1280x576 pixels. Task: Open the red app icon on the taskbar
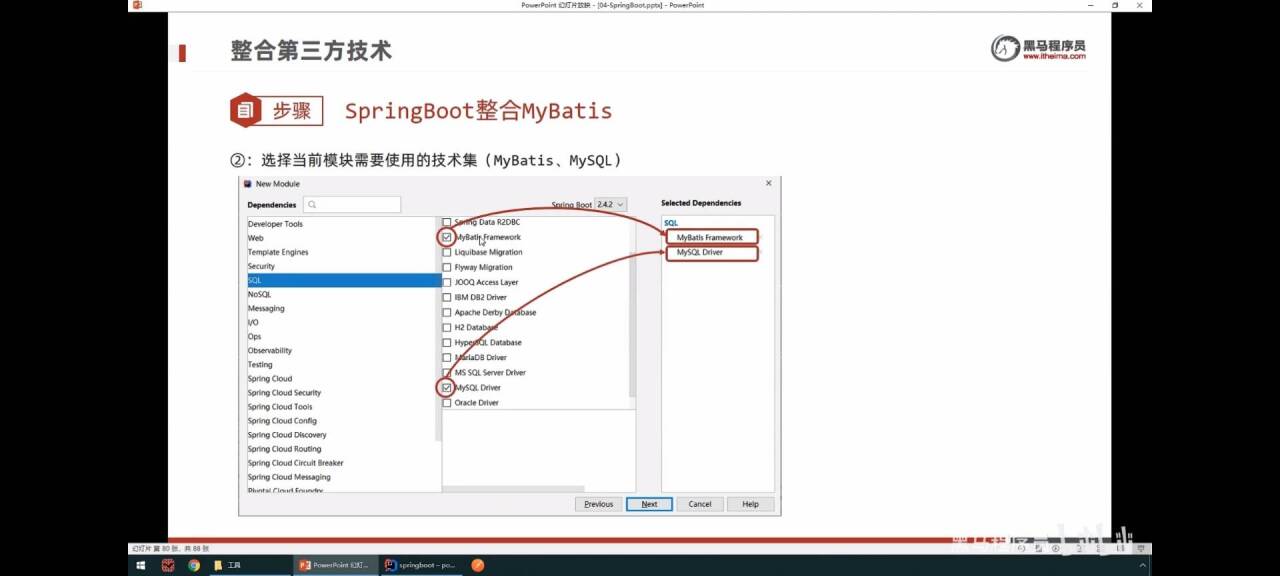pyautogui.click(x=168, y=565)
